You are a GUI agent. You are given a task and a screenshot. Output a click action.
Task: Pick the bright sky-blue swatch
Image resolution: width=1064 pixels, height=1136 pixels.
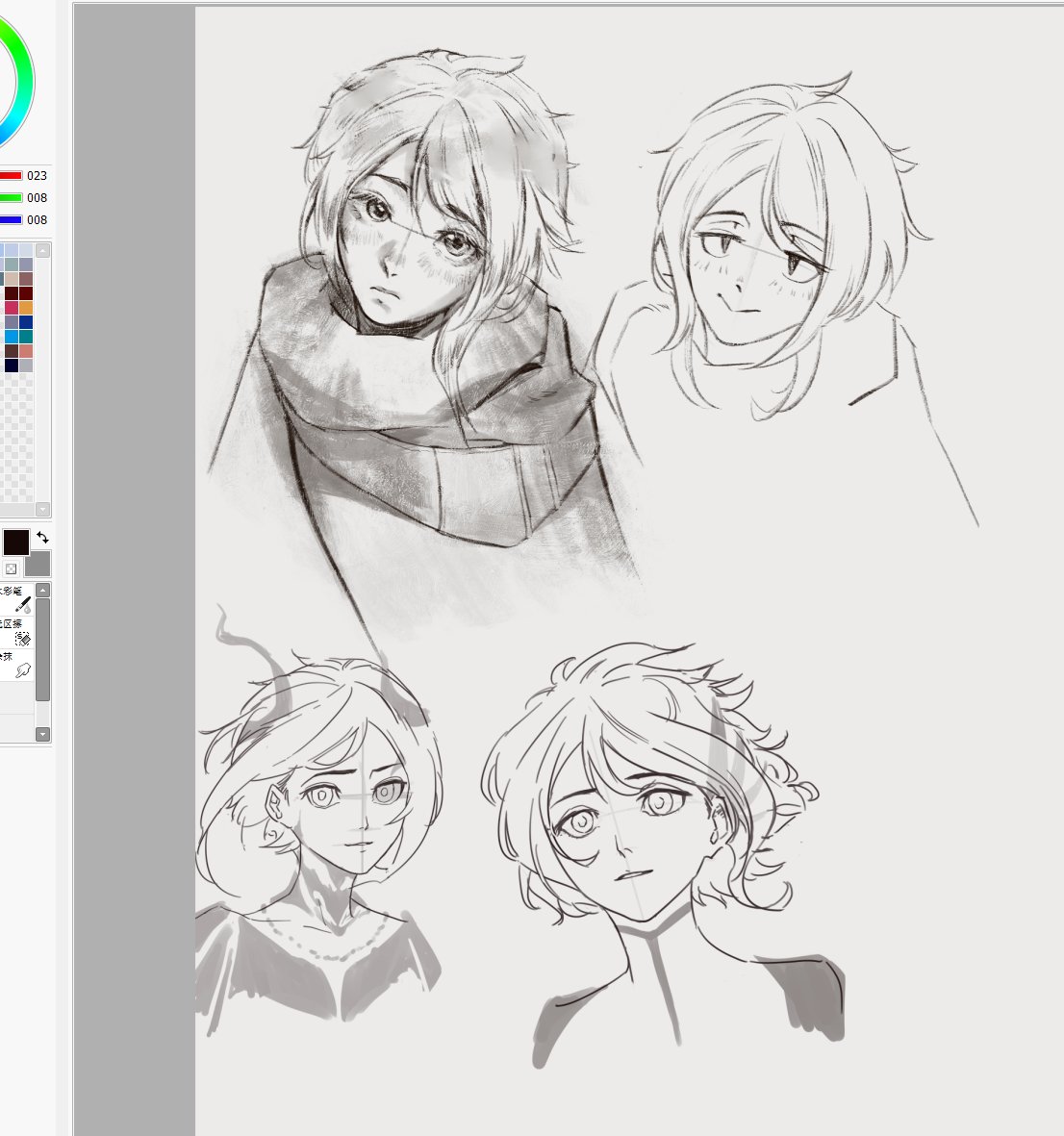coord(12,337)
